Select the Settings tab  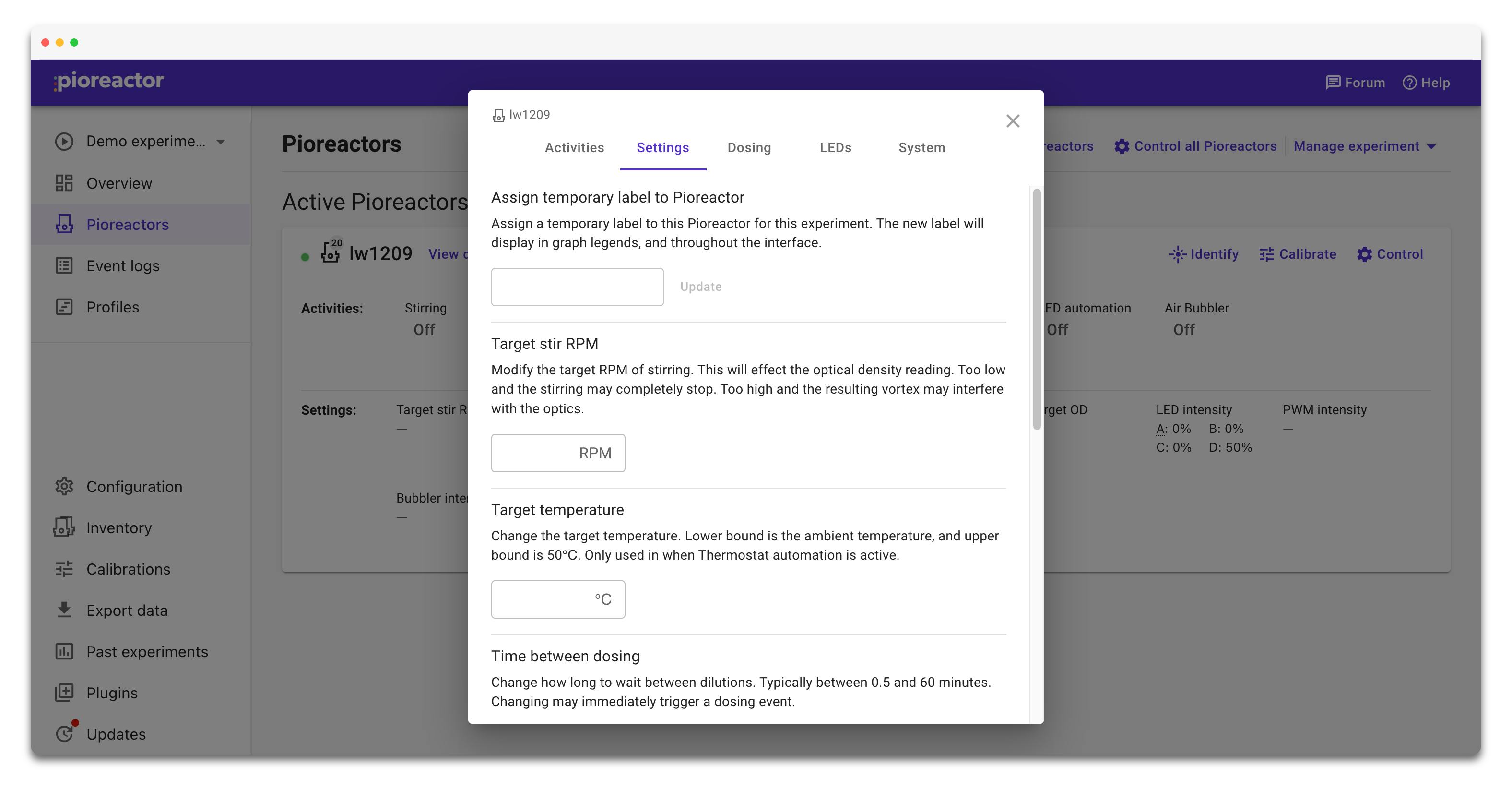[662, 148]
